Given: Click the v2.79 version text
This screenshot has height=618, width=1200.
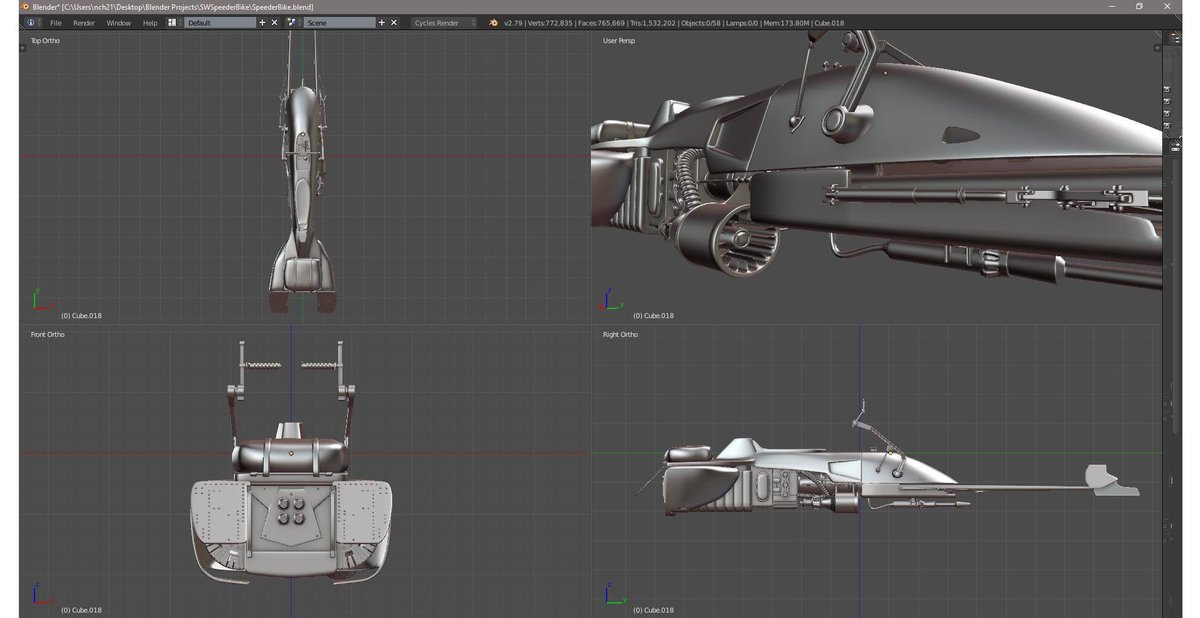Looking at the screenshot, I should [514, 22].
